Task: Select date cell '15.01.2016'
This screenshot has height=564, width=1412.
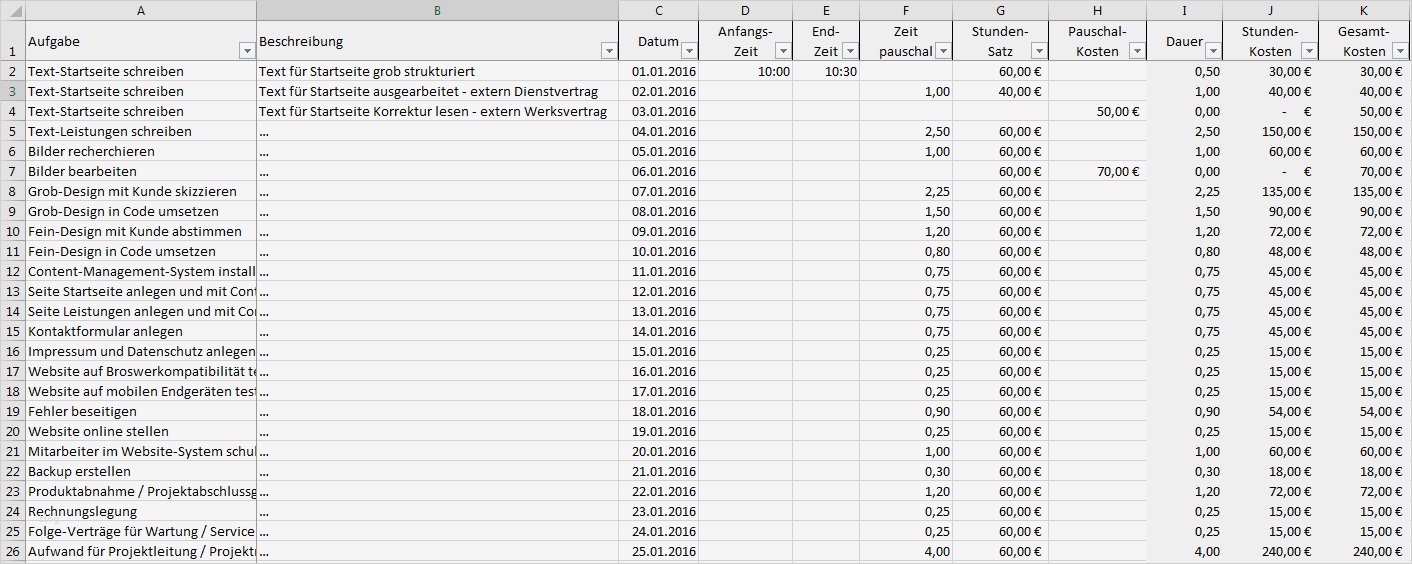Action: (659, 351)
